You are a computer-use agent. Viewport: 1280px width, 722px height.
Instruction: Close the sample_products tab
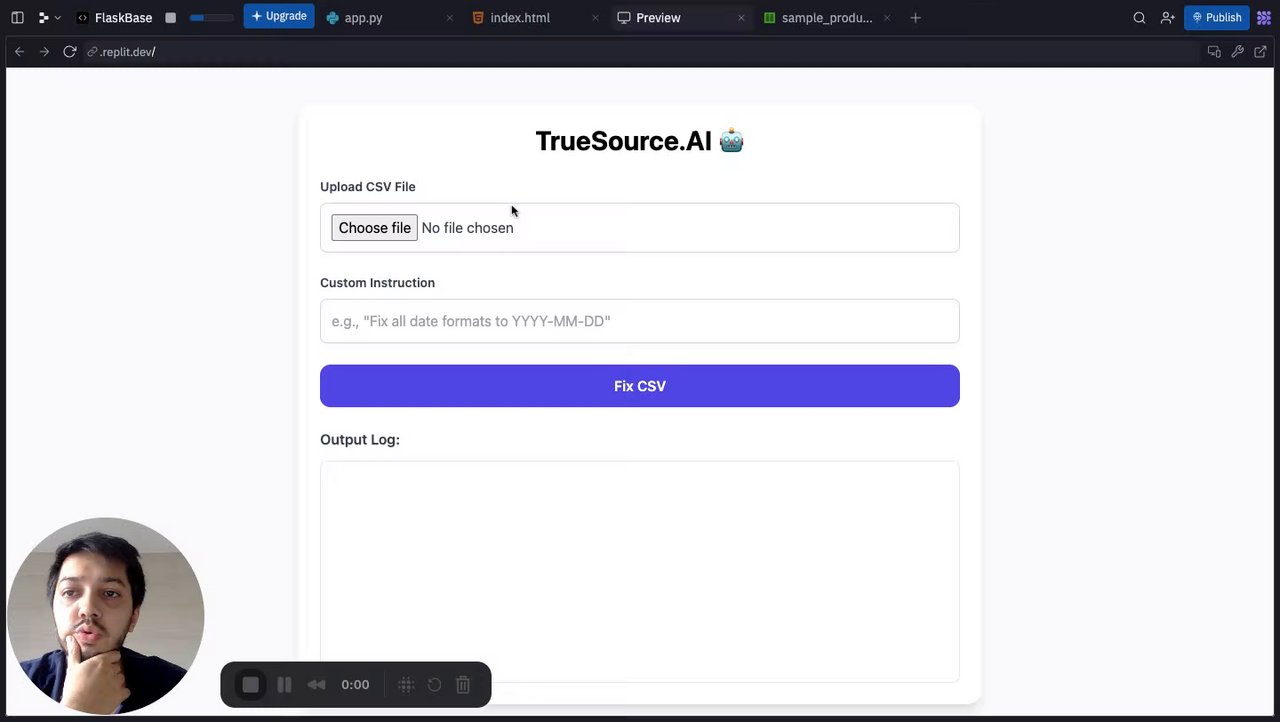click(x=887, y=18)
